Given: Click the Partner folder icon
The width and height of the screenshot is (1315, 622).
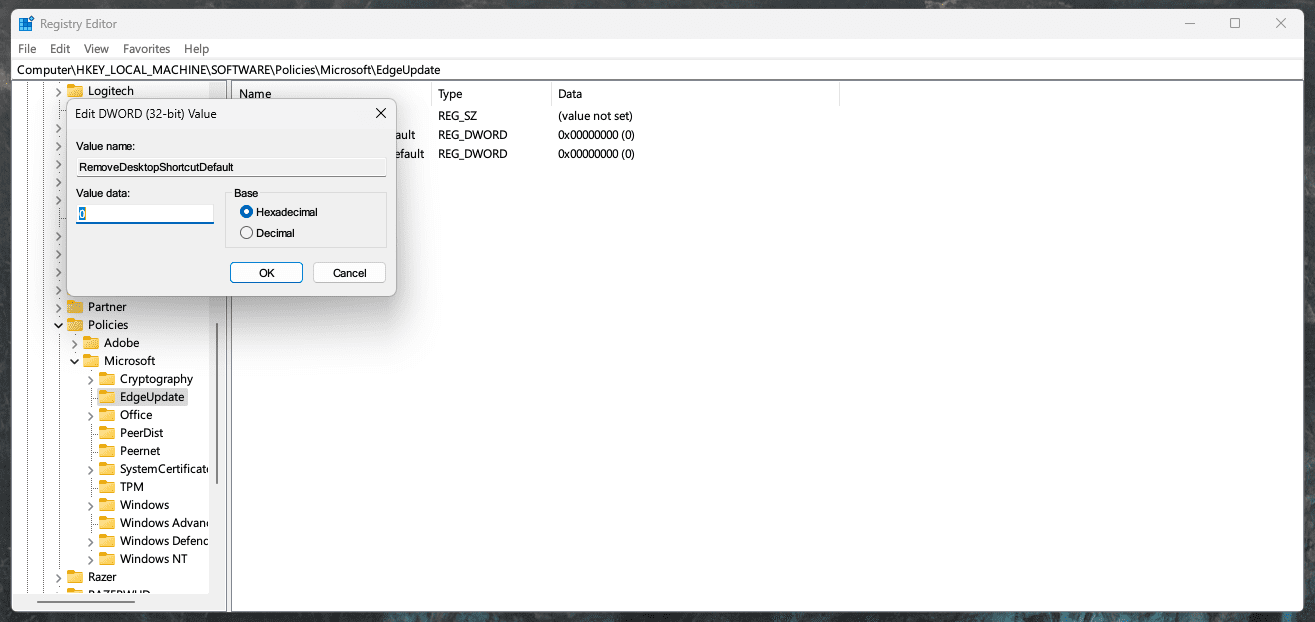Looking at the screenshot, I should pyautogui.click(x=75, y=307).
